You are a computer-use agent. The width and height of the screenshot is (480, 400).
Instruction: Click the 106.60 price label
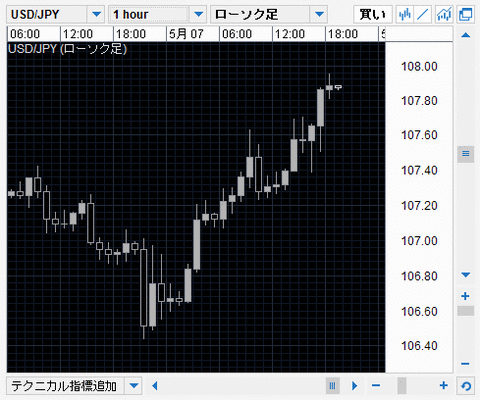pyautogui.click(x=419, y=311)
